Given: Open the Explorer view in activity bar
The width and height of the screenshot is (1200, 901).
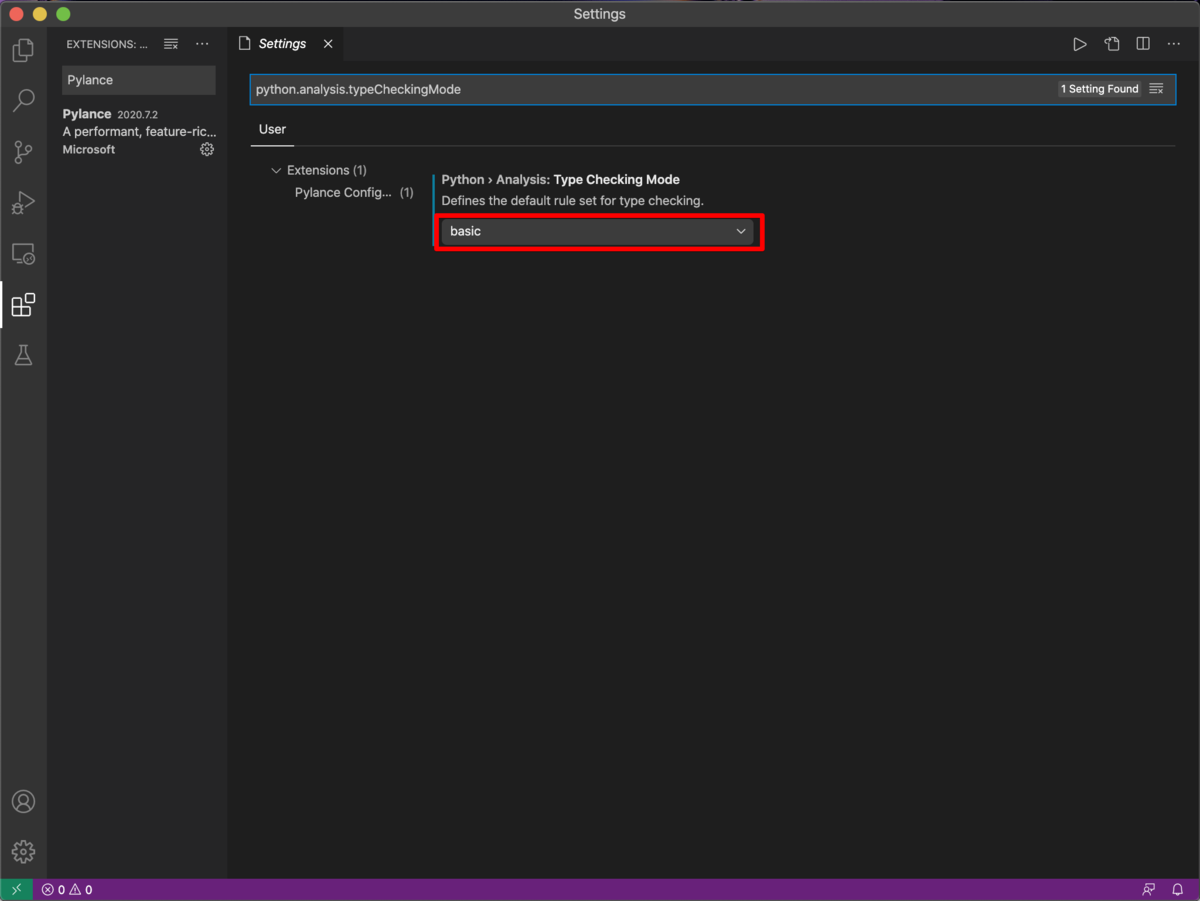Looking at the screenshot, I should tap(23, 50).
